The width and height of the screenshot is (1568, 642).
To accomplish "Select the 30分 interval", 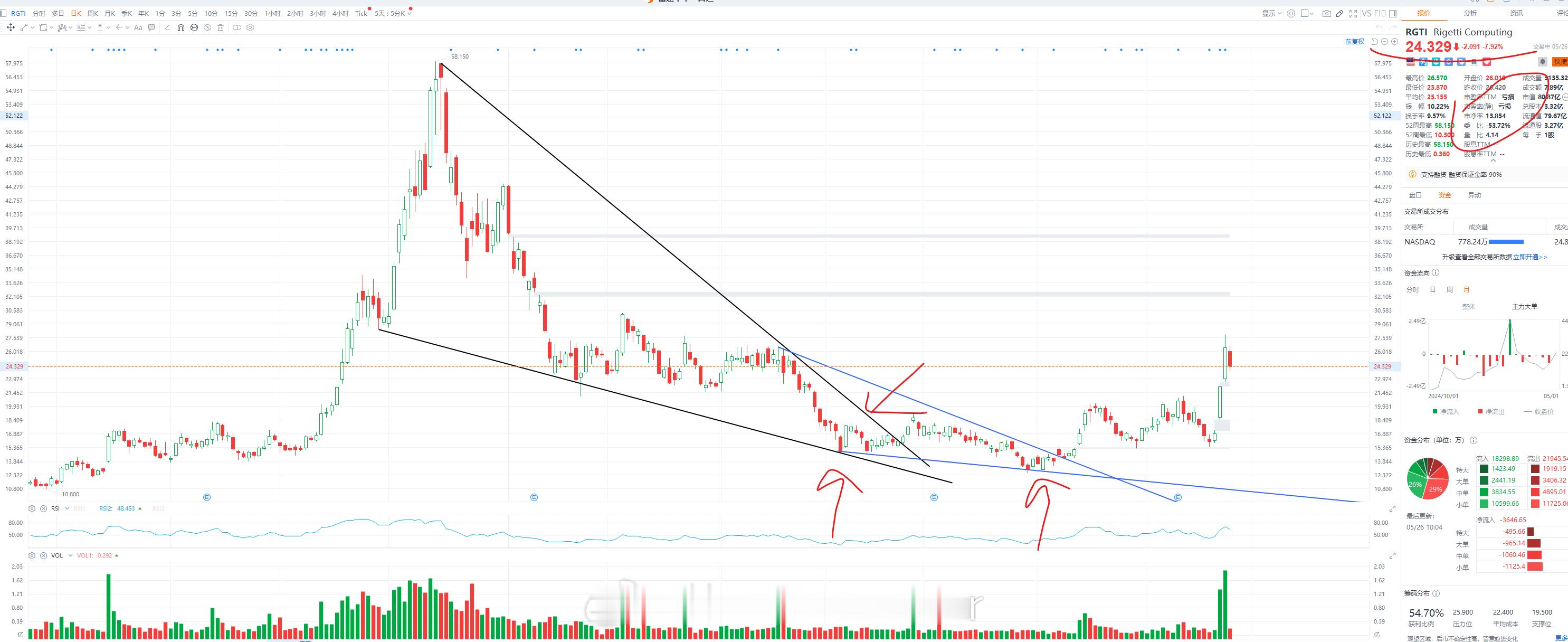I will coord(251,13).
